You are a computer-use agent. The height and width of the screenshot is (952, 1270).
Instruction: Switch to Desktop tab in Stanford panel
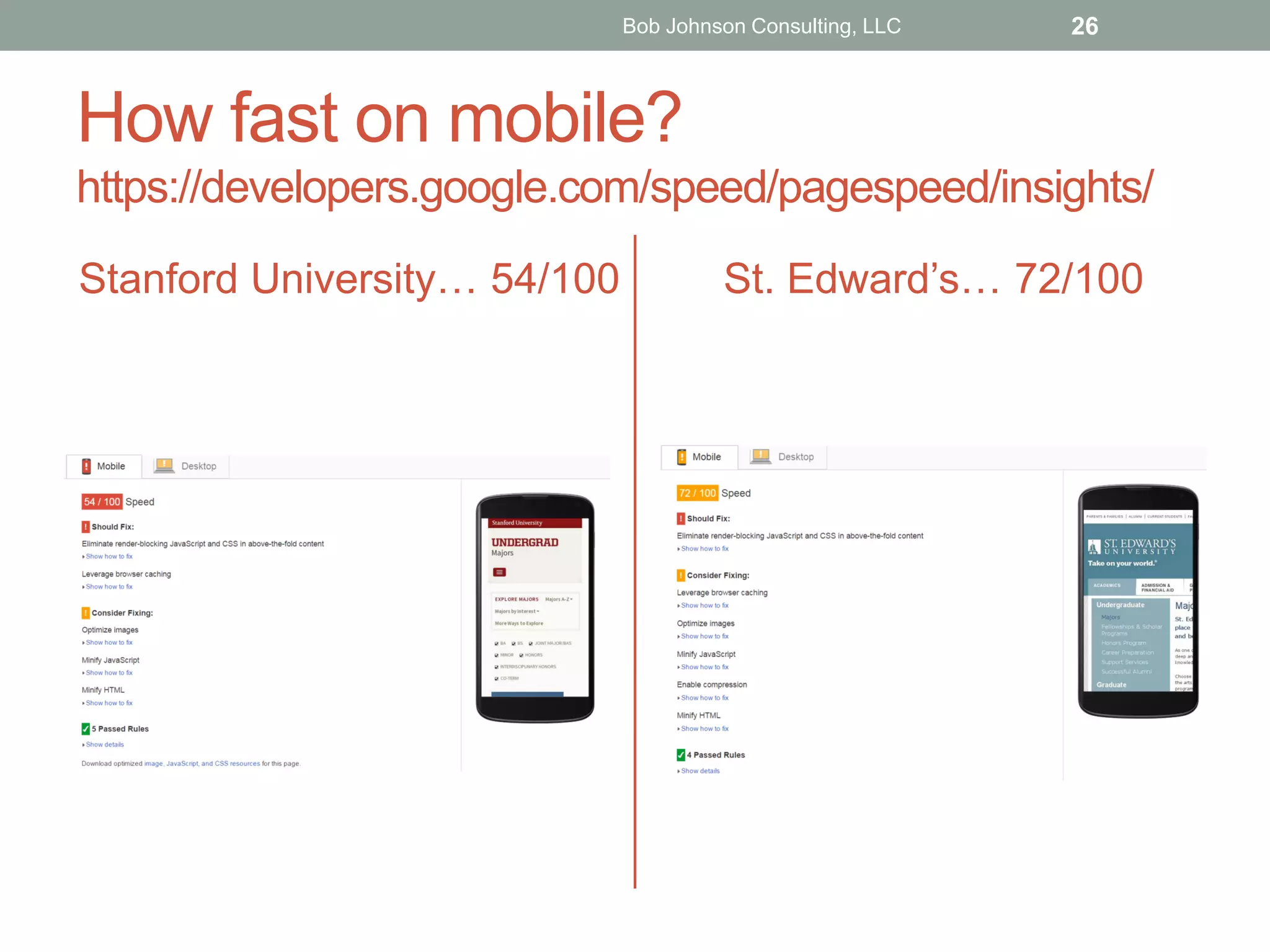[x=185, y=466]
